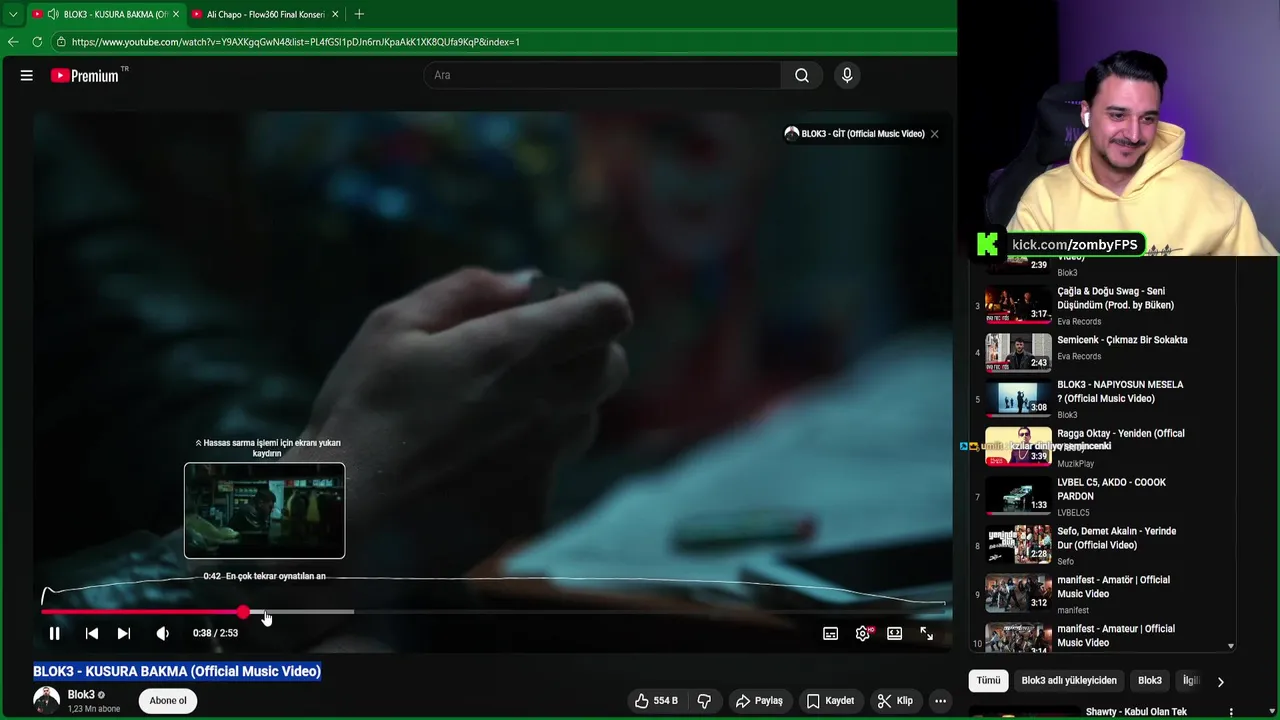
Task: Click the video title BLOK3 - KUSURA BAKMA
Action: (x=177, y=671)
